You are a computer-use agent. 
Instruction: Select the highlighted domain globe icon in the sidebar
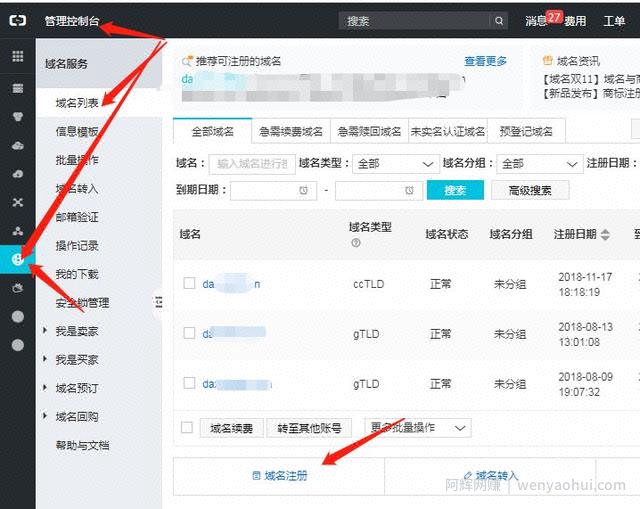(18, 259)
